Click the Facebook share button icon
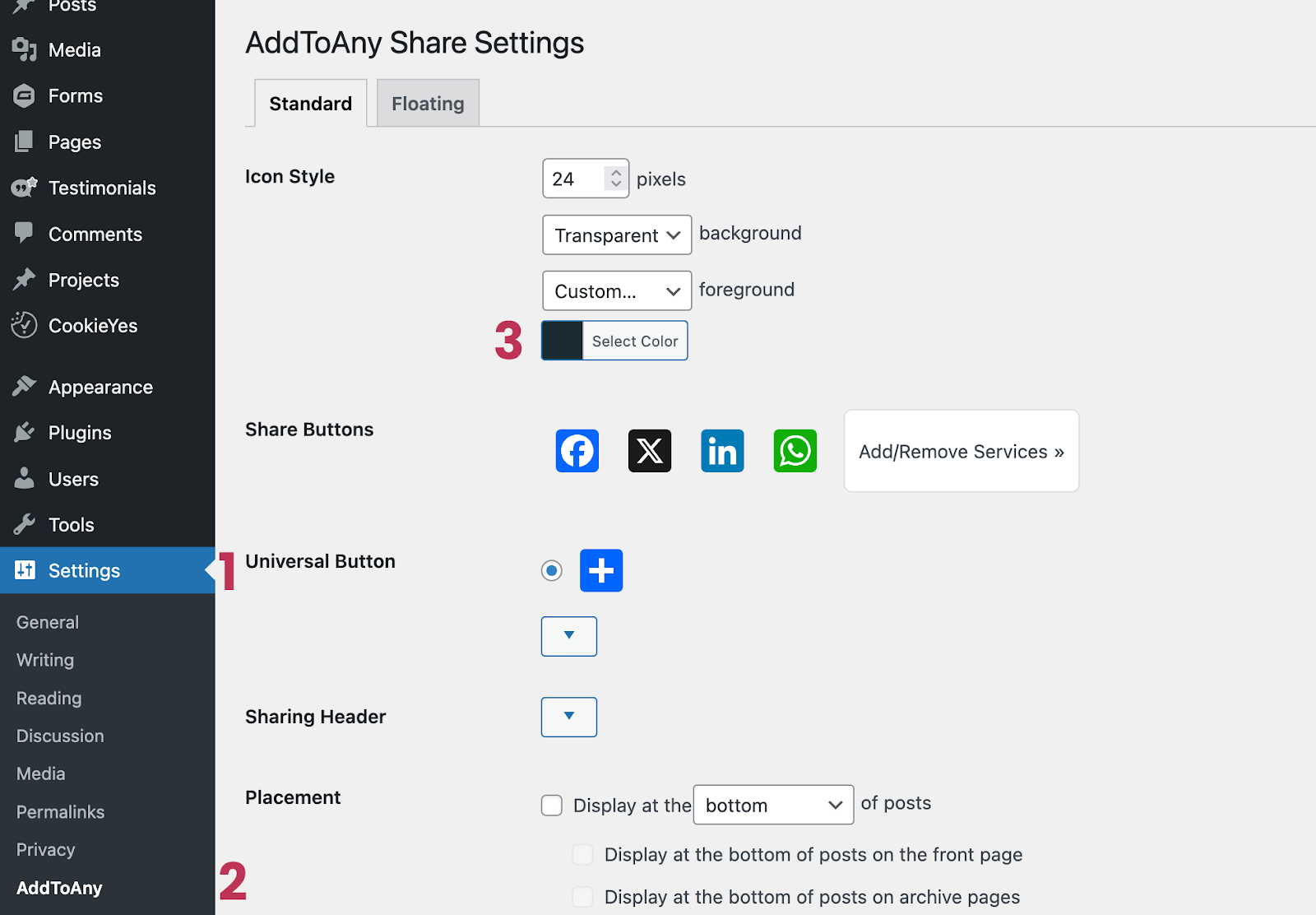Viewport: 1316px width, 915px height. (x=577, y=451)
